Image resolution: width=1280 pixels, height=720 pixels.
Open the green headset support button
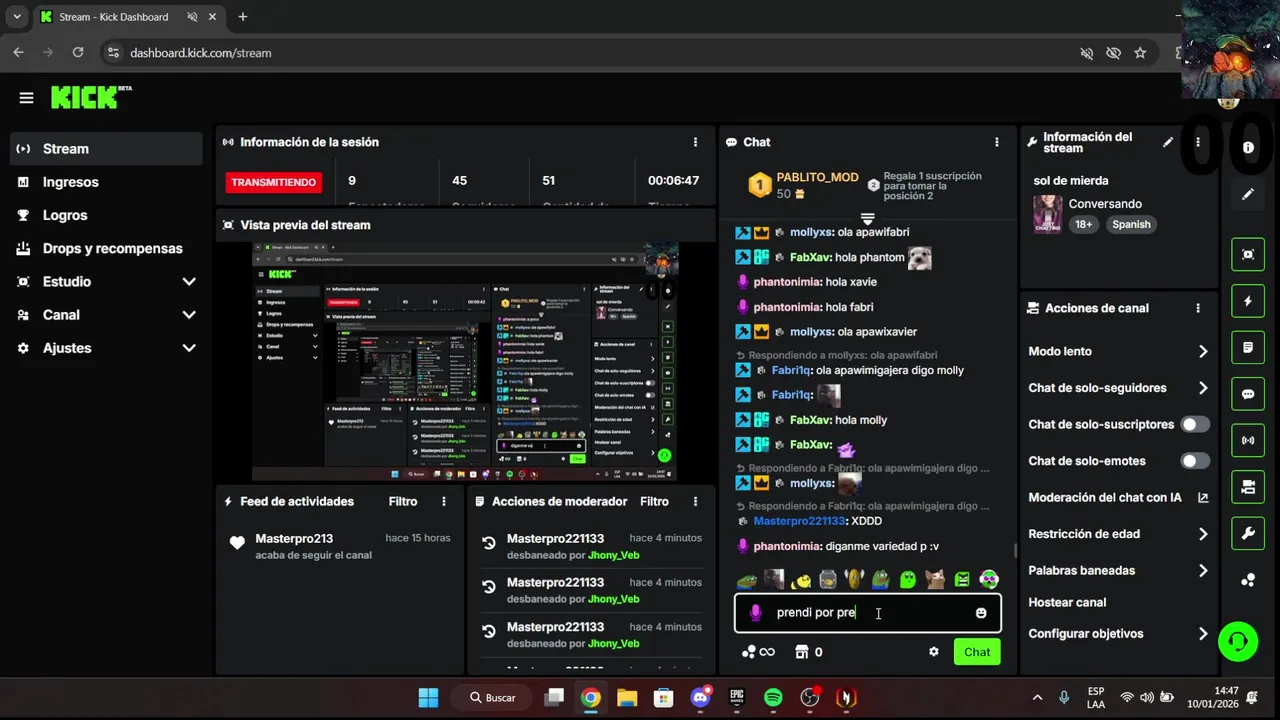(x=1238, y=641)
